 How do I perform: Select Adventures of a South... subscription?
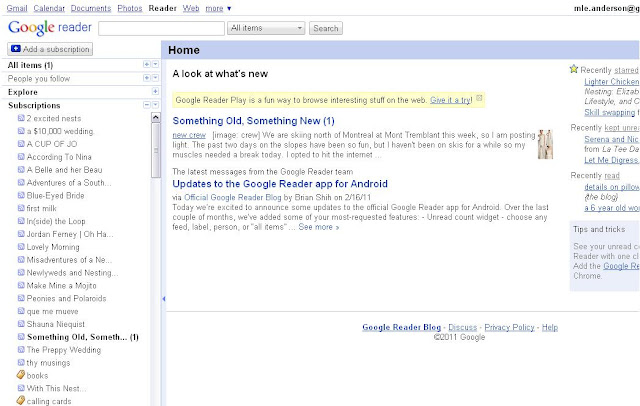[x=69, y=183]
